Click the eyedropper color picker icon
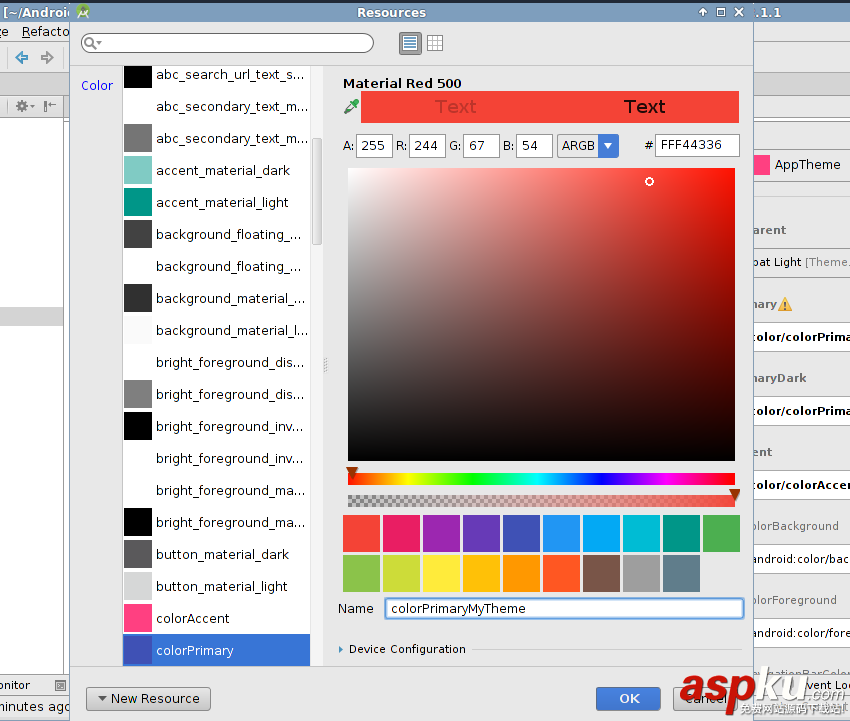Image resolution: width=850 pixels, height=721 pixels. 351,106
